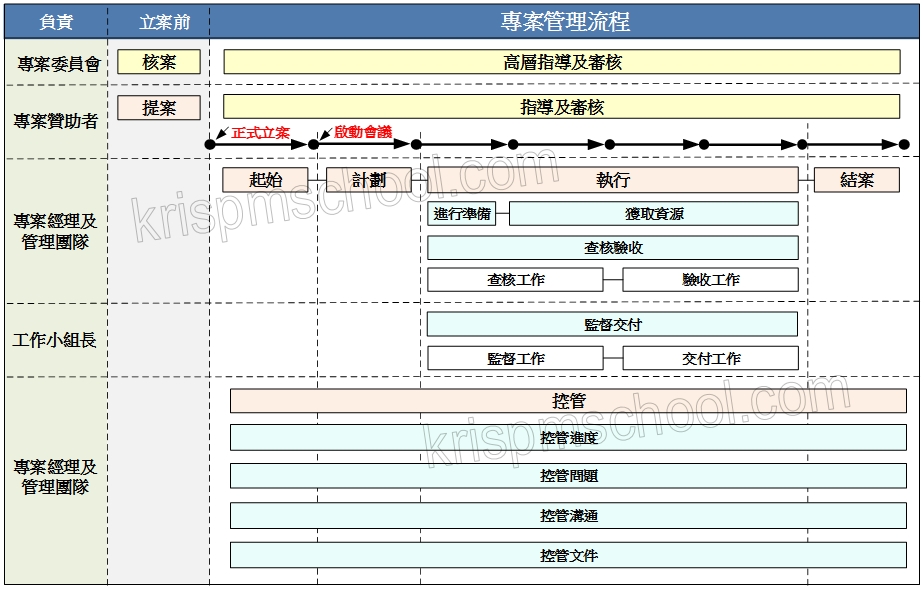Click the 驗收工作 box
Image resolution: width=924 pixels, height=590 pixels.
pyautogui.click(x=710, y=280)
